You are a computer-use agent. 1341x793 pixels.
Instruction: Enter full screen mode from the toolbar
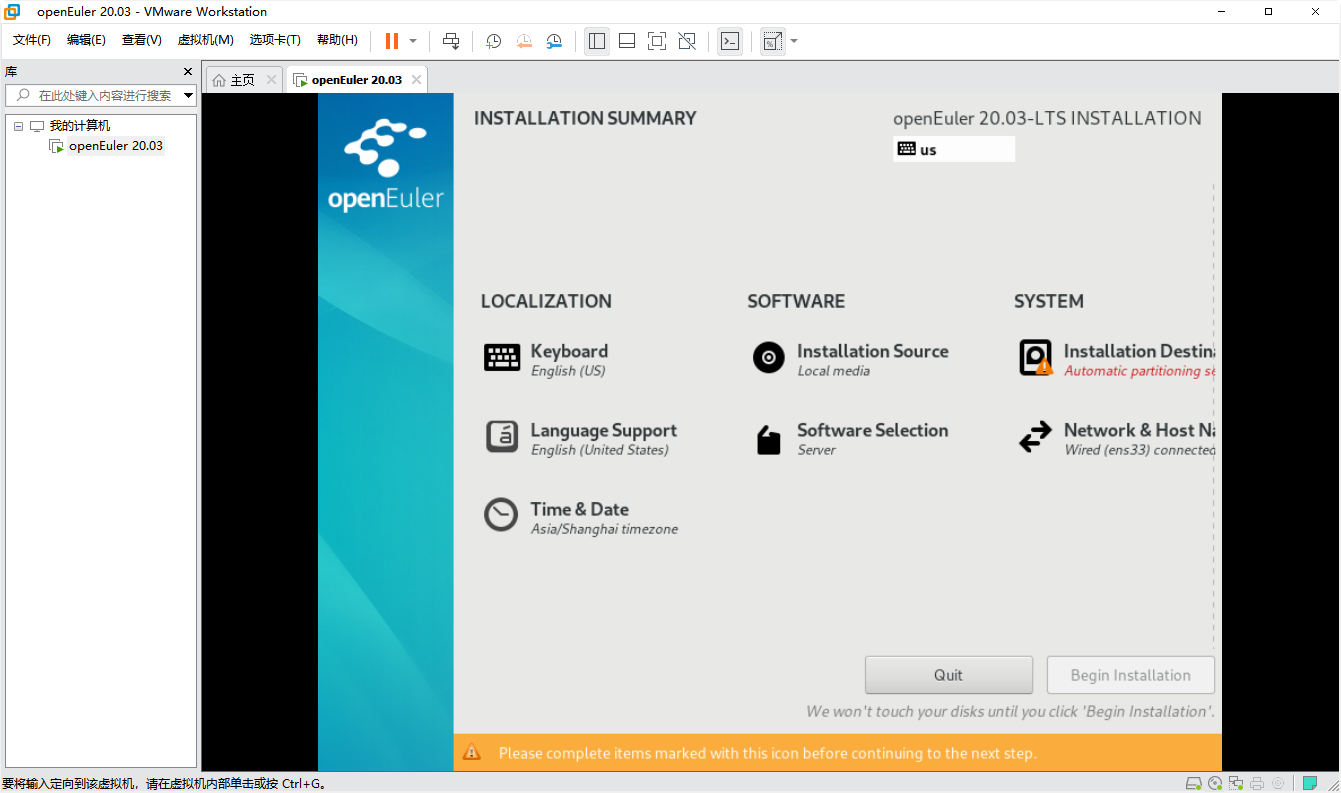pyautogui.click(x=656, y=41)
